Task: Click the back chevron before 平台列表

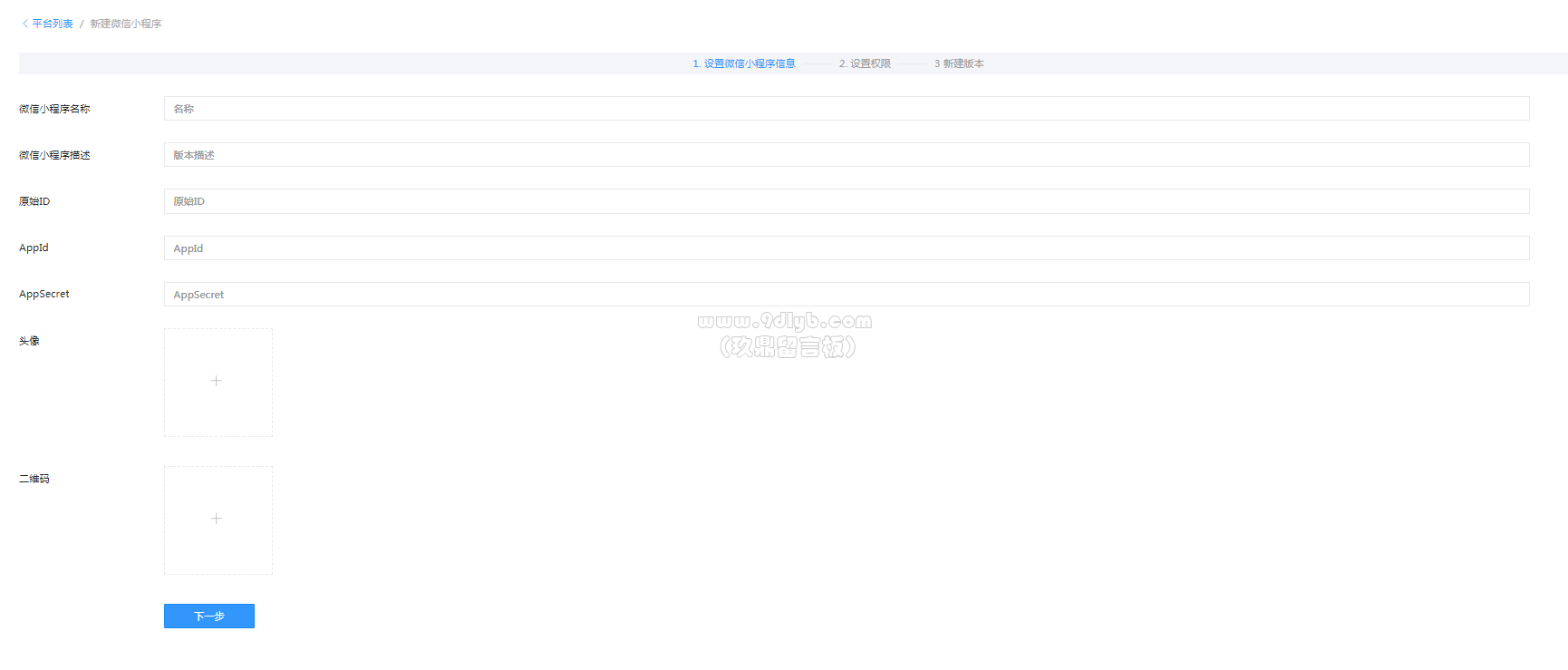Action: tap(25, 24)
